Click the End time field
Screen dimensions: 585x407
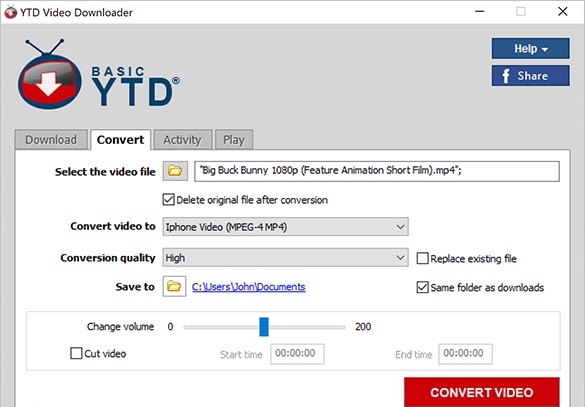pyautogui.click(x=465, y=354)
